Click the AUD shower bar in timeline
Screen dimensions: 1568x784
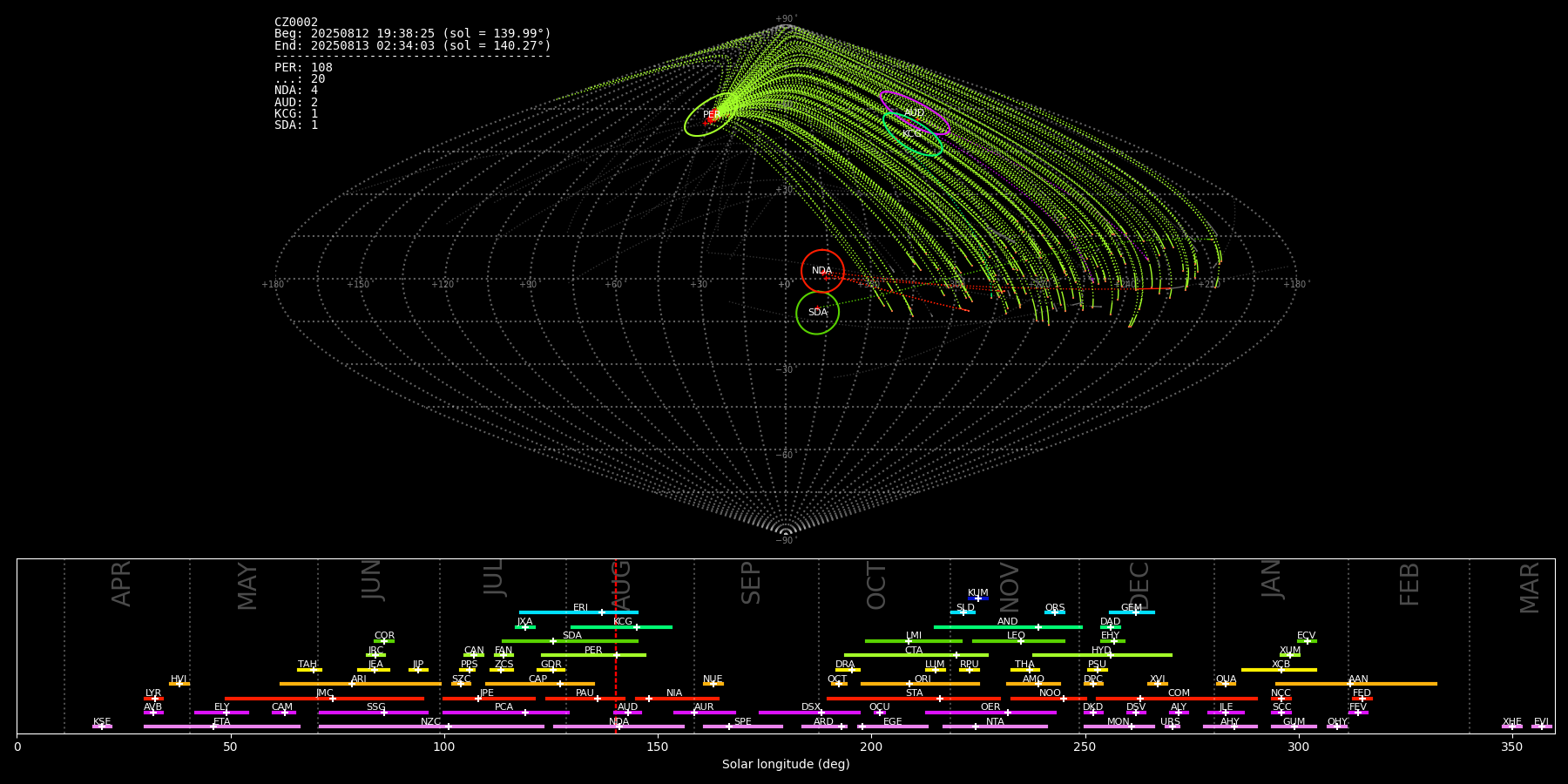tap(627, 713)
